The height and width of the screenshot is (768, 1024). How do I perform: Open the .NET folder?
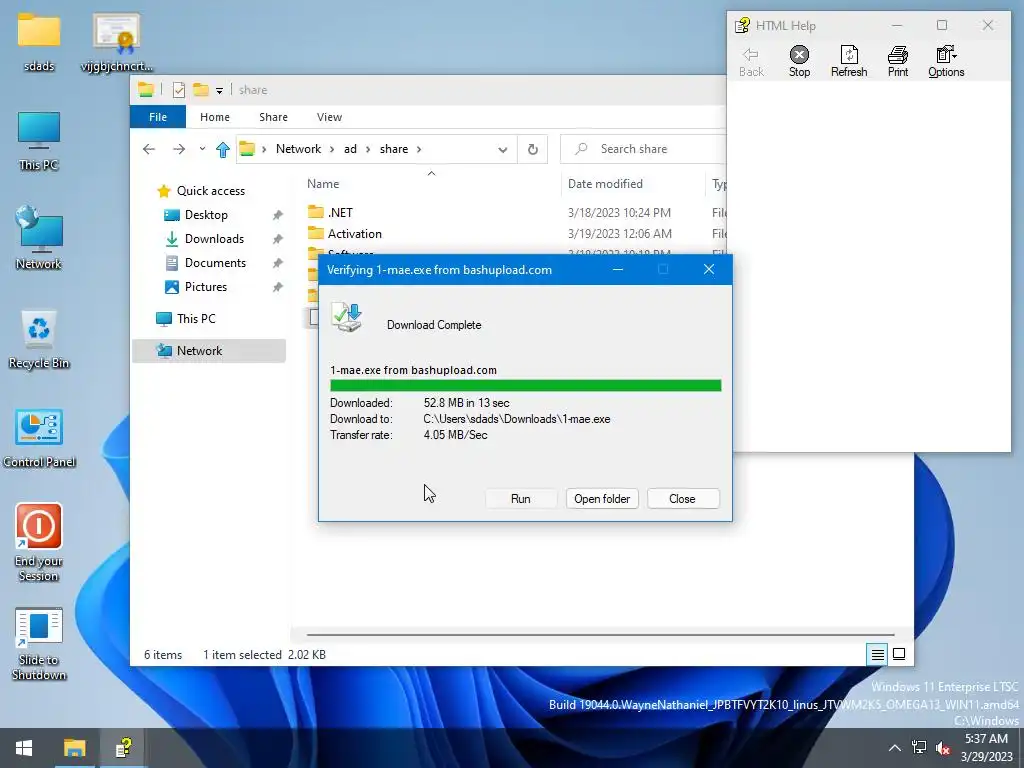point(340,212)
